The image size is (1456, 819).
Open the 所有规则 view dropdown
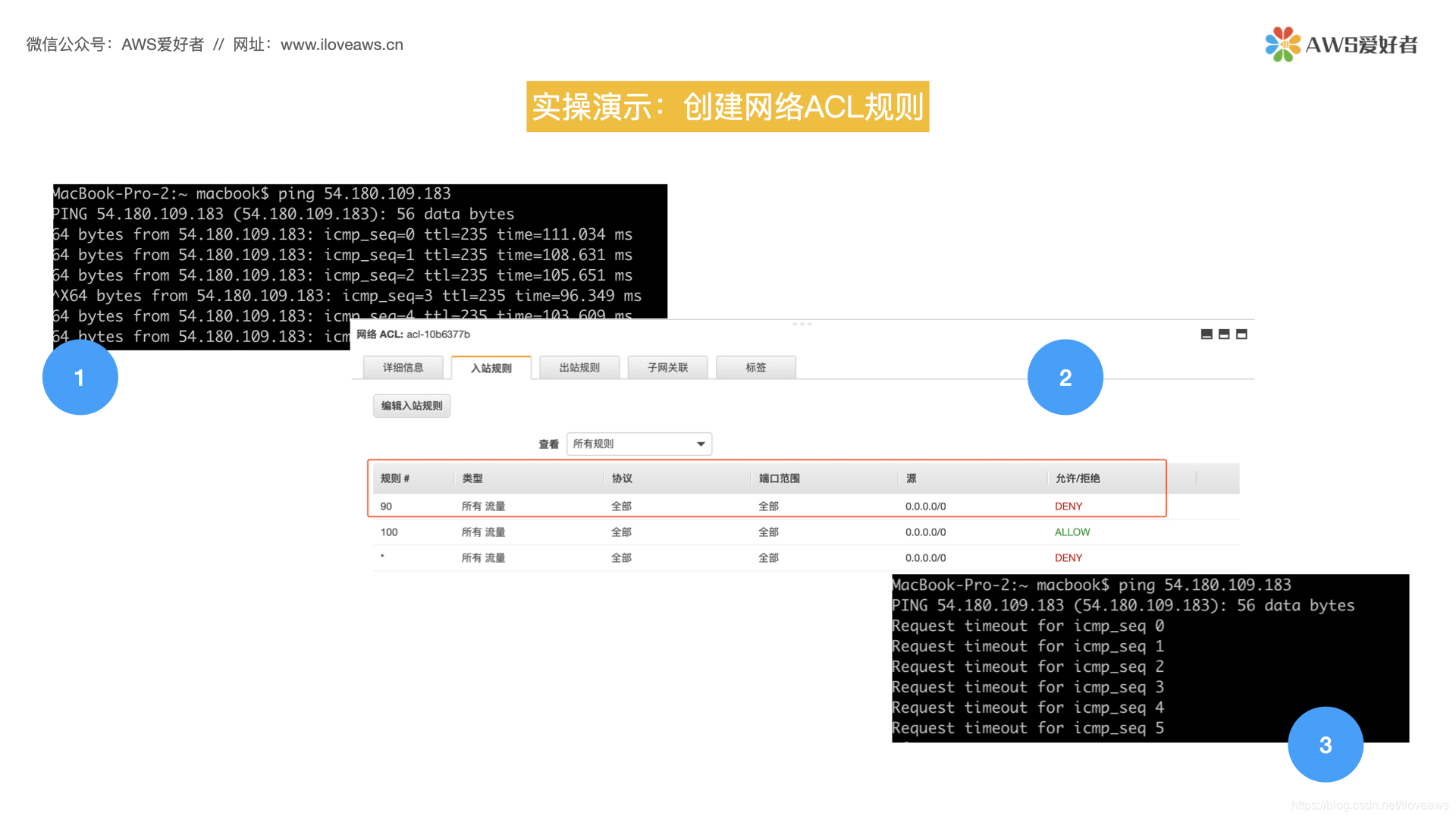tap(639, 444)
